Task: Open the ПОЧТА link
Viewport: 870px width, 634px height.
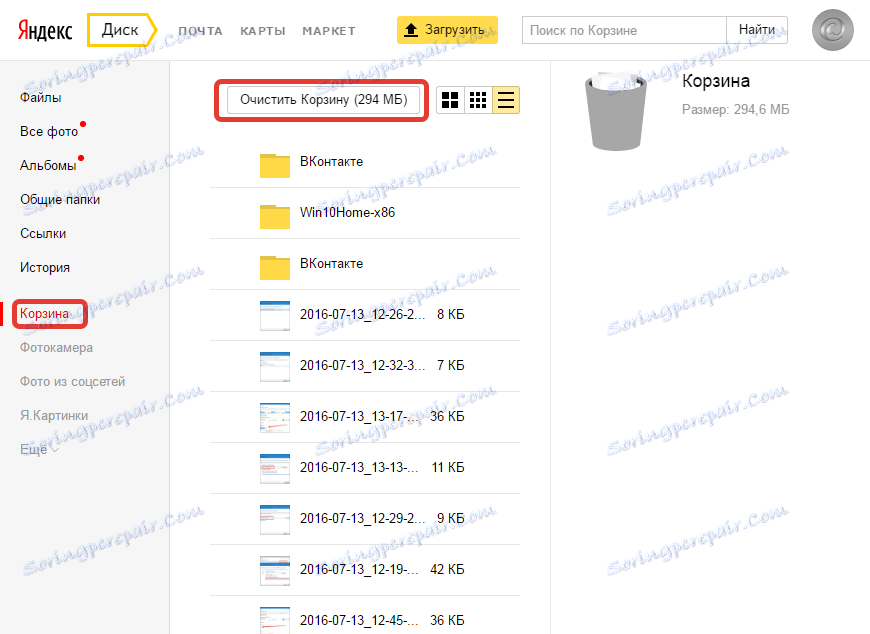Action: (200, 31)
